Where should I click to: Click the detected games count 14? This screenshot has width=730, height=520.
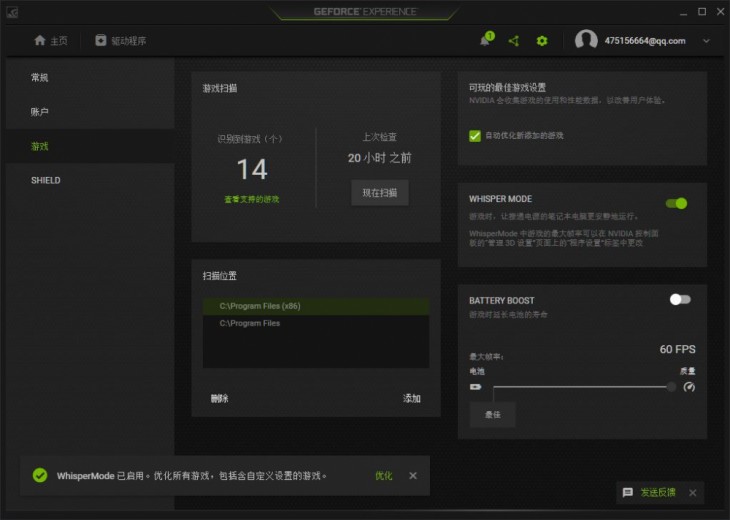pos(252,169)
